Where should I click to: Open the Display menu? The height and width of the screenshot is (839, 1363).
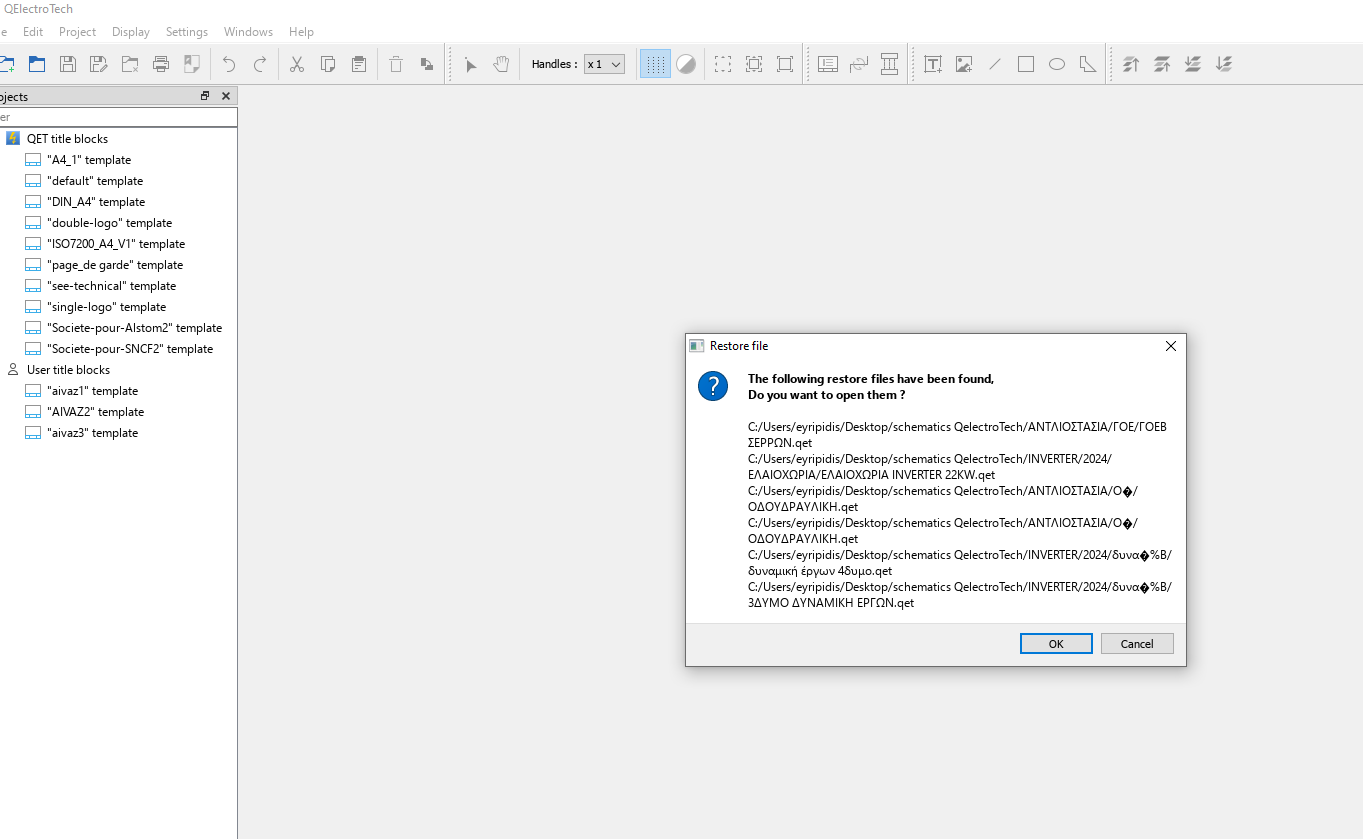[x=131, y=32]
